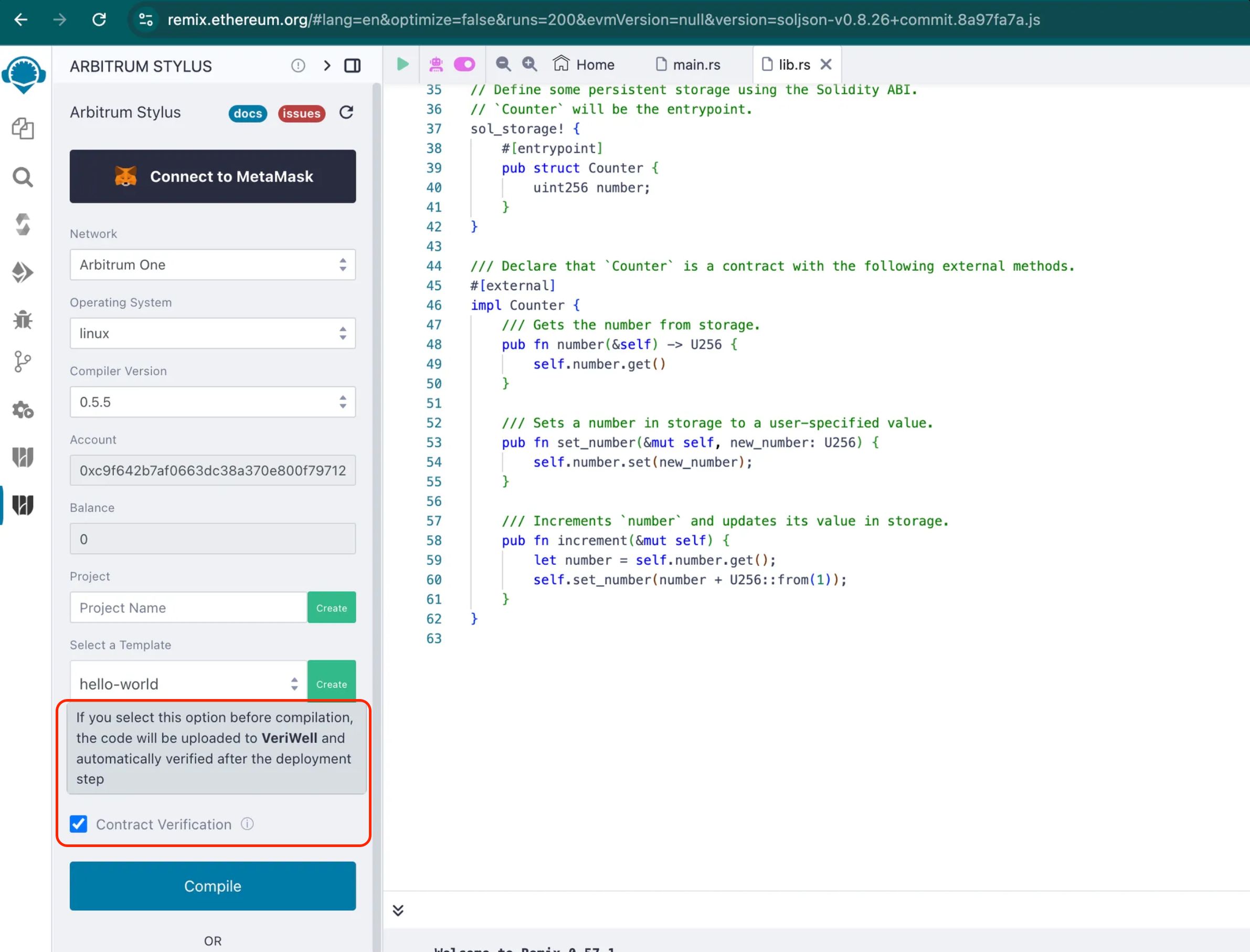Open the File Explorer sidebar icon
This screenshot has width=1250, height=952.
[x=23, y=129]
